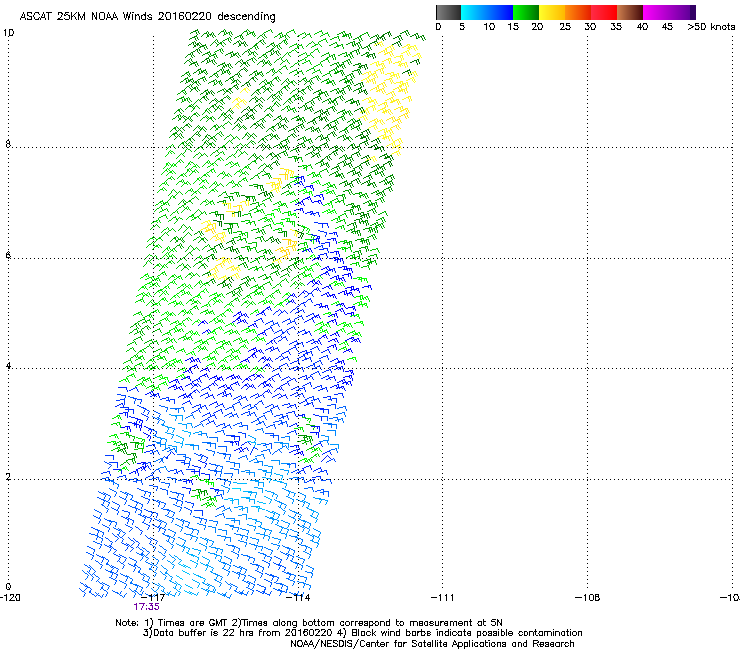
Task: Click the gray 0-5 knots color band
Action: tap(448, 12)
